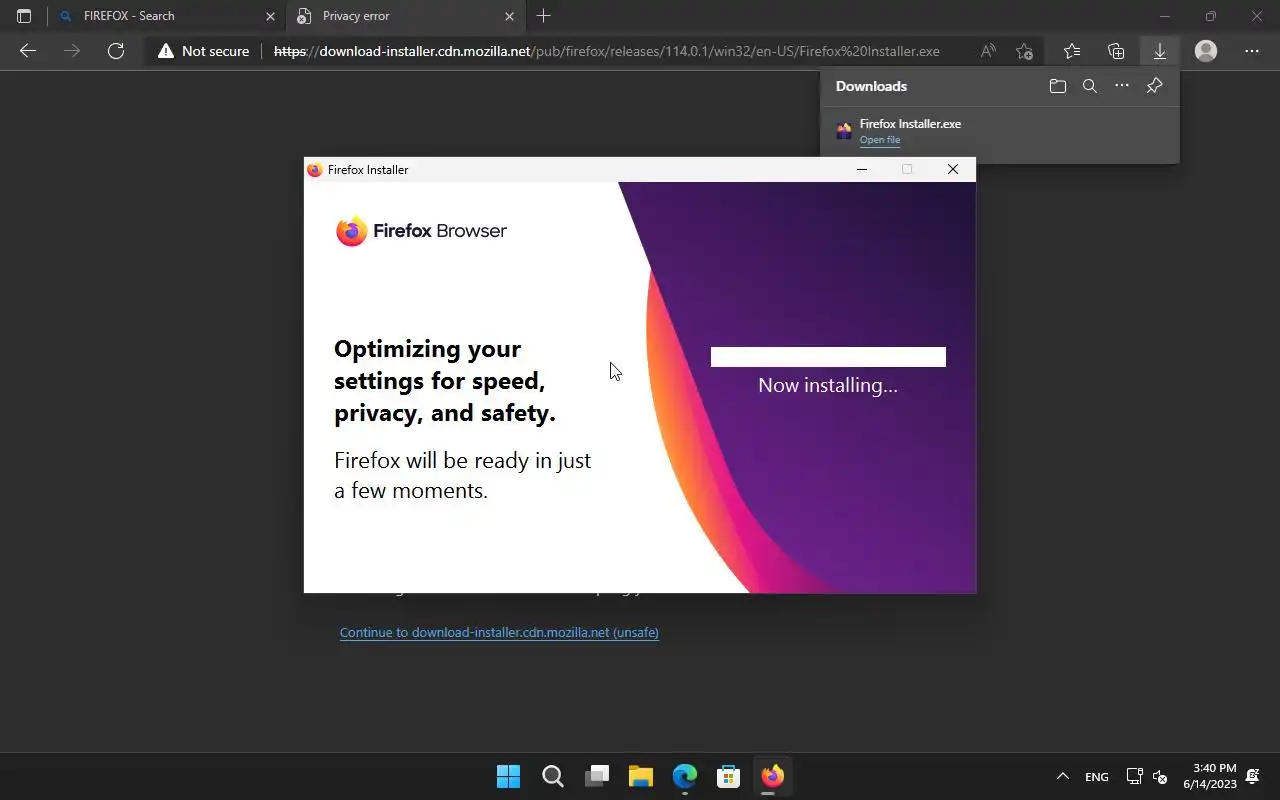Search downloads in the Downloads panel

tap(1090, 86)
